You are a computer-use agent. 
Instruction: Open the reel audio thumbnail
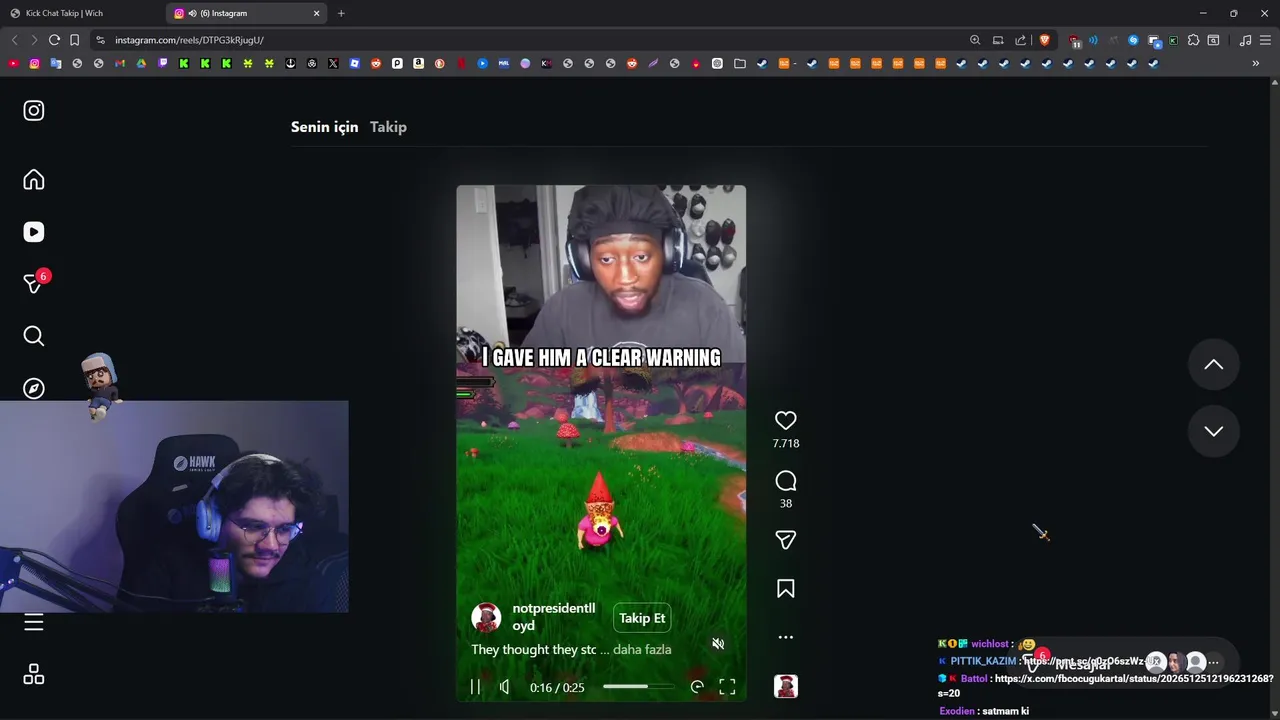(786, 686)
